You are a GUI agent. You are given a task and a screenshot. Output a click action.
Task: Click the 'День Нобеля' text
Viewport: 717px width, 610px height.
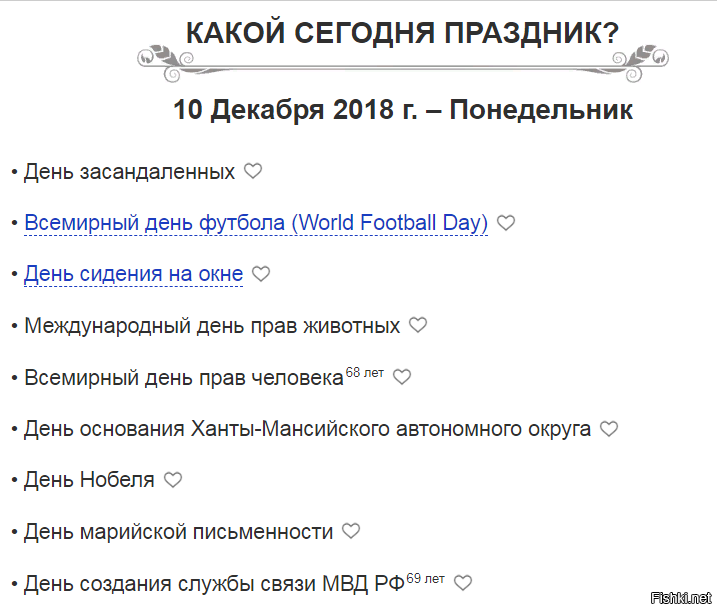tap(89, 481)
